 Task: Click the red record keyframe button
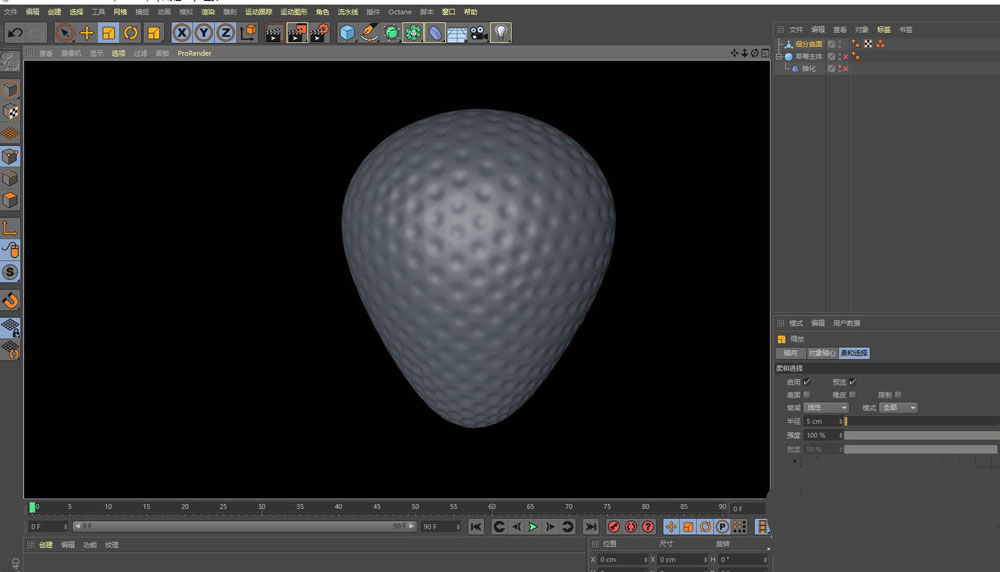614,526
